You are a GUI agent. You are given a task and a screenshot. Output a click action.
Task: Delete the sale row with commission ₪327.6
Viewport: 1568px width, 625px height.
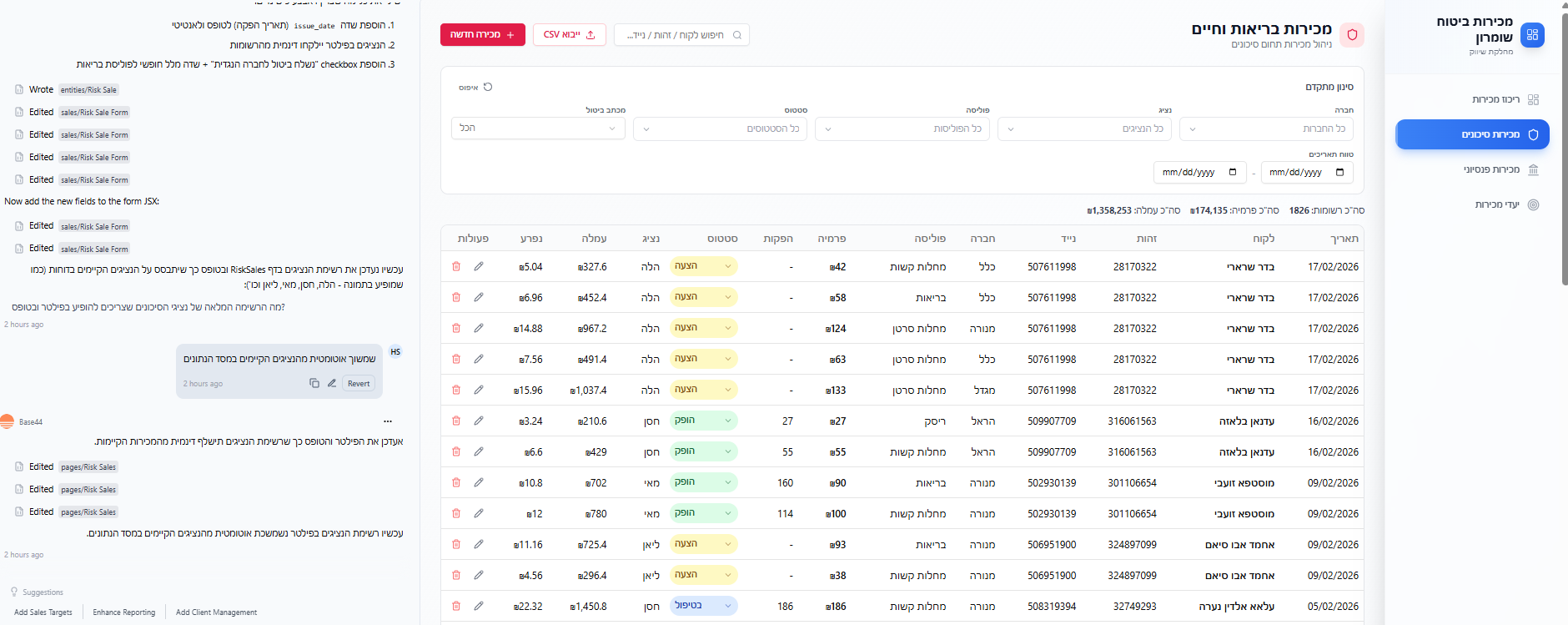[x=456, y=266]
